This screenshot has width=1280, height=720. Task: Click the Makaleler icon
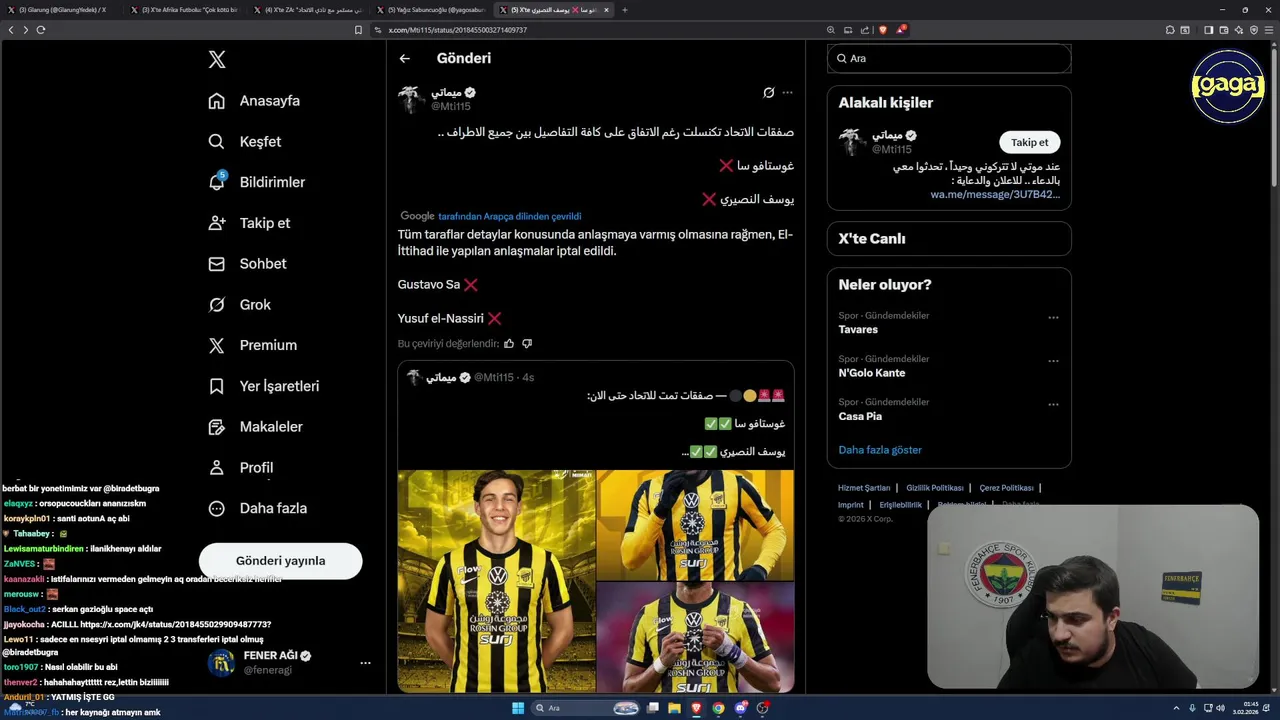pyautogui.click(x=217, y=427)
